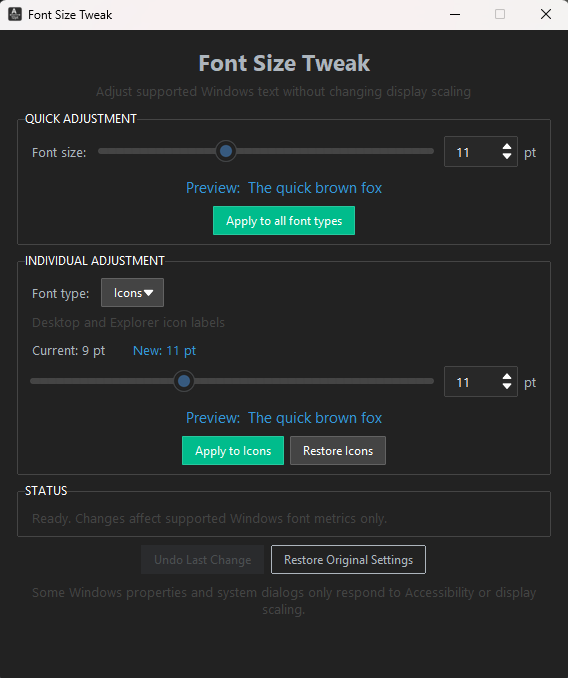This screenshot has height=678, width=568.
Task: Click the Font Size Tweak app icon in title bar
Action: coord(15,14)
